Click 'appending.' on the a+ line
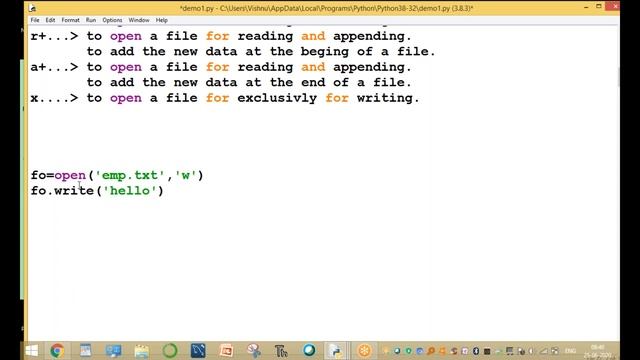Viewport: 640px width, 360px height. [372, 67]
